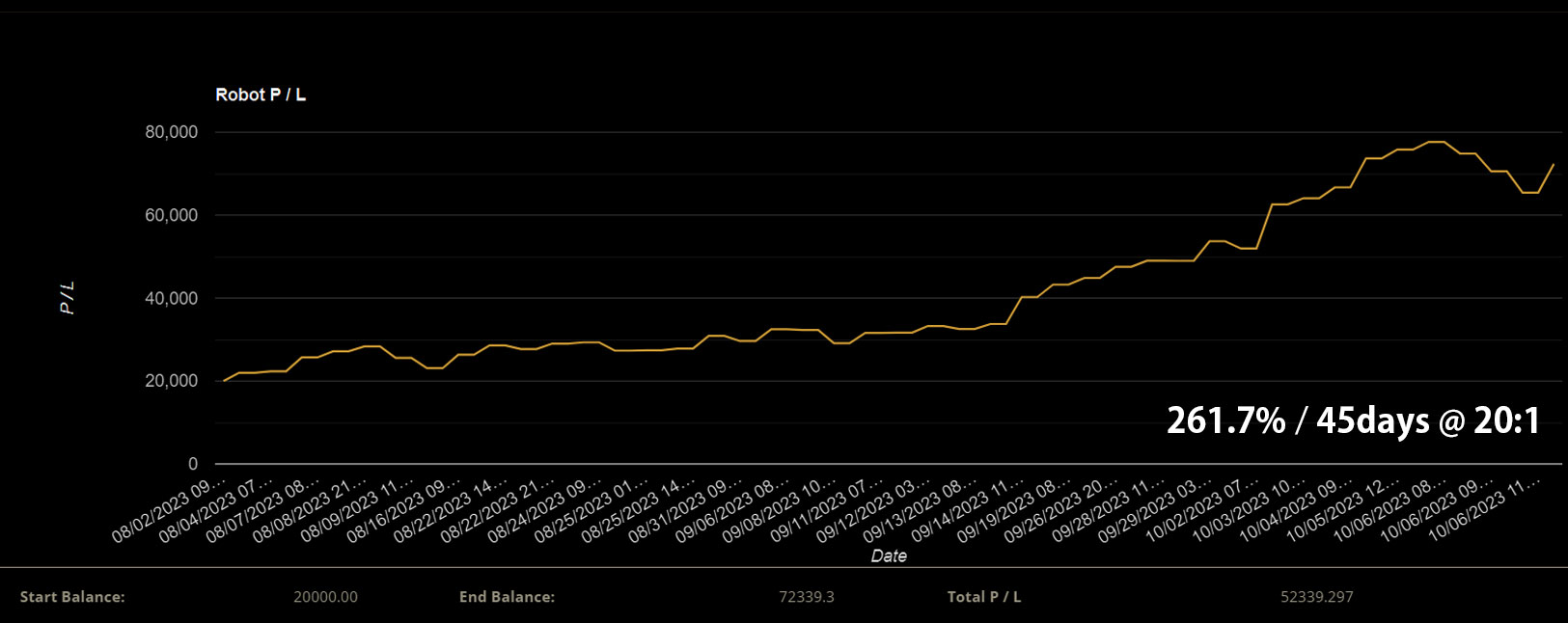
Task: Click the vertical "P / L" axis title
Action: tap(68, 298)
